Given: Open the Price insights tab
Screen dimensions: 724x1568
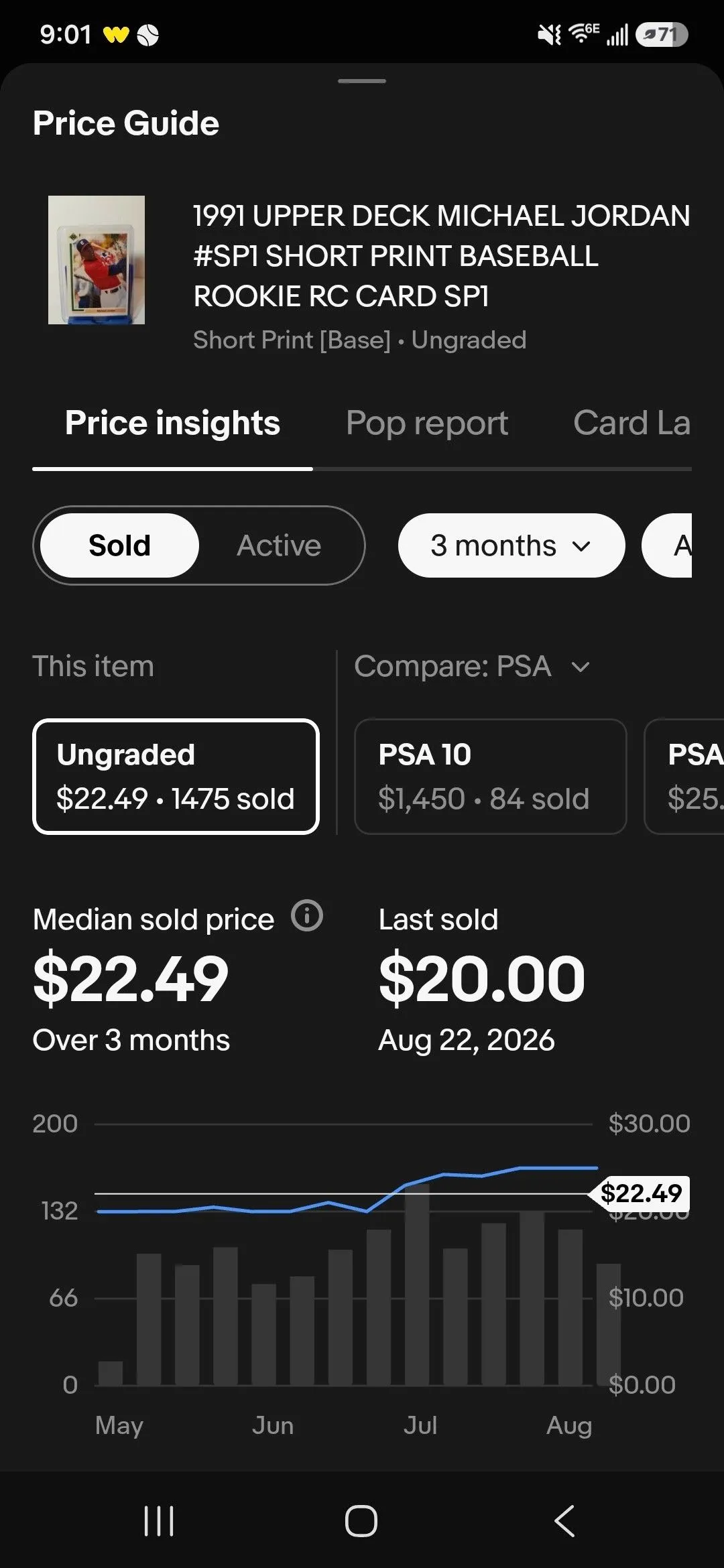Looking at the screenshot, I should coord(172,423).
